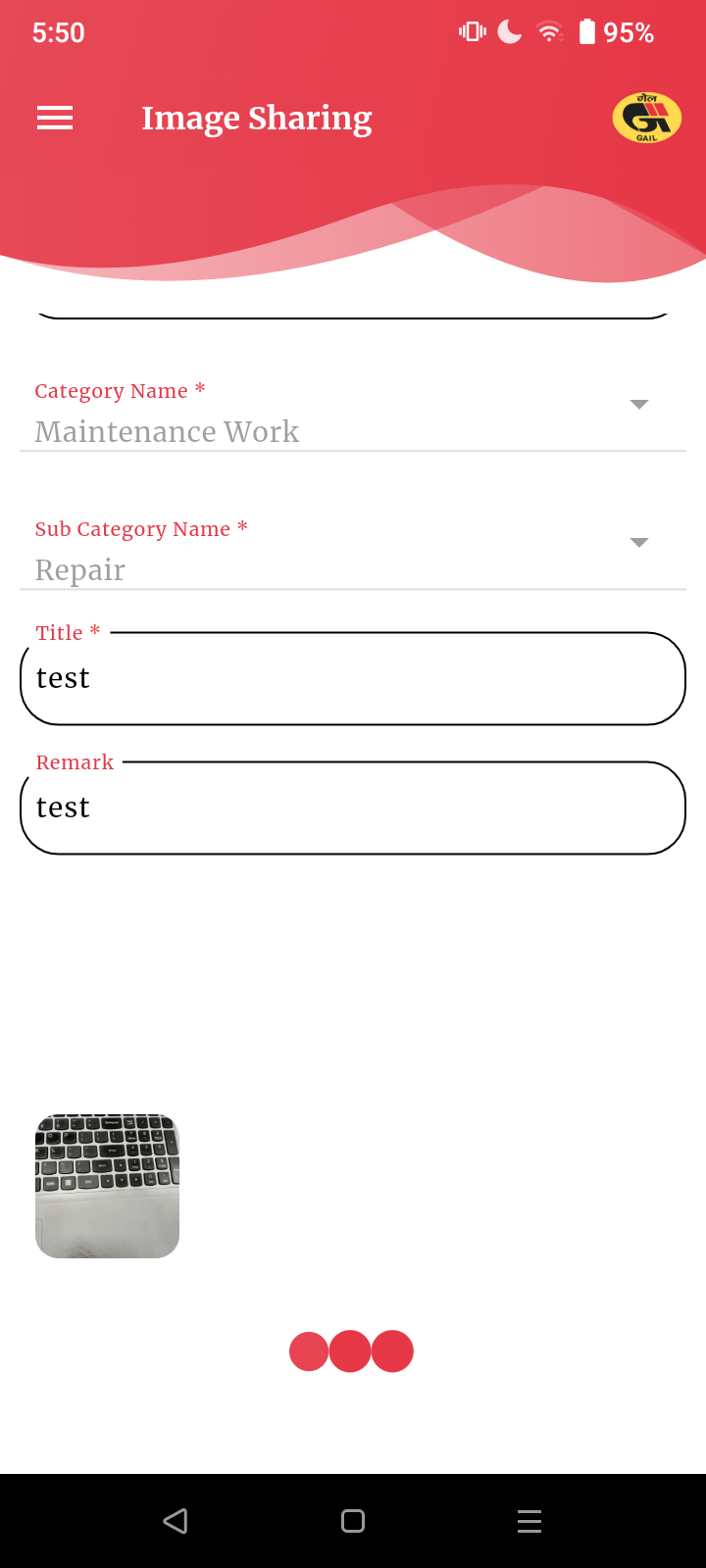Image resolution: width=706 pixels, height=1568 pixels.
Task: Focus the Title text field
Action: pos(353,678)
